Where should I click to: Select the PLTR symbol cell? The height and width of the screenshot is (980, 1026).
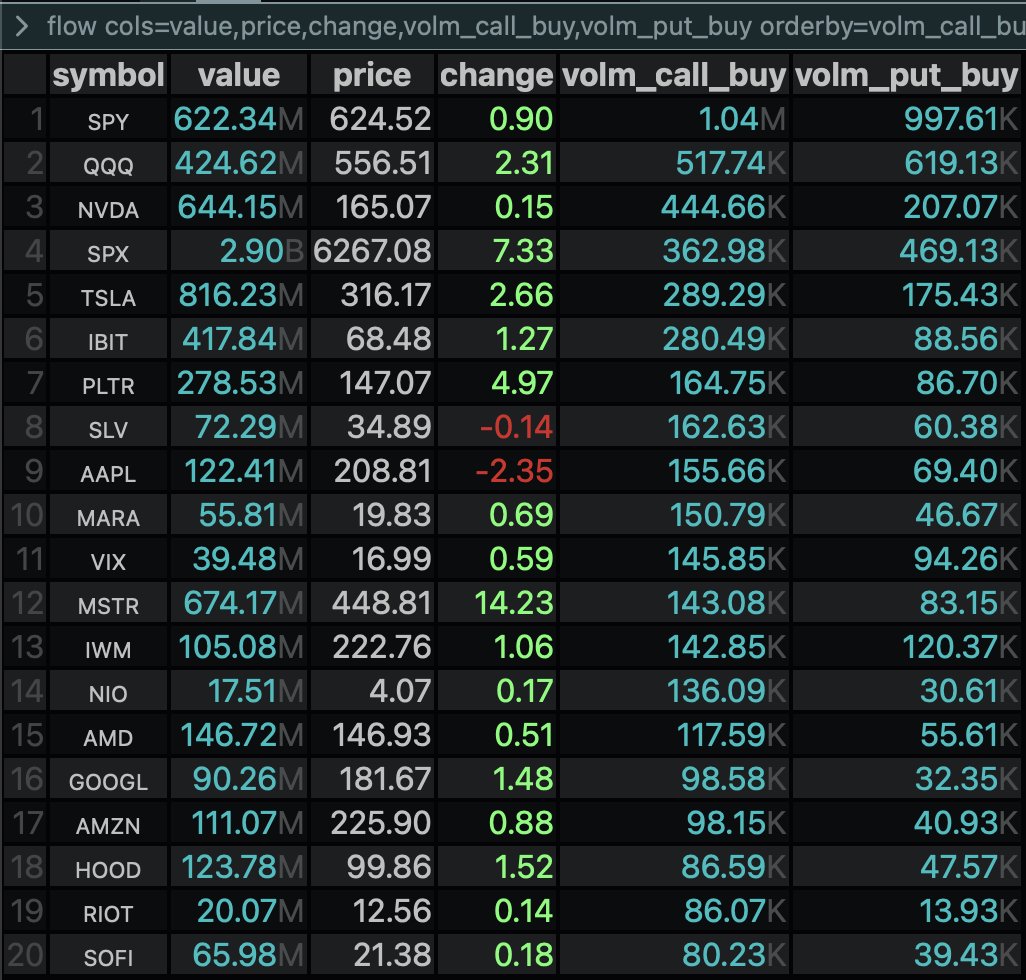coord(108,384)
